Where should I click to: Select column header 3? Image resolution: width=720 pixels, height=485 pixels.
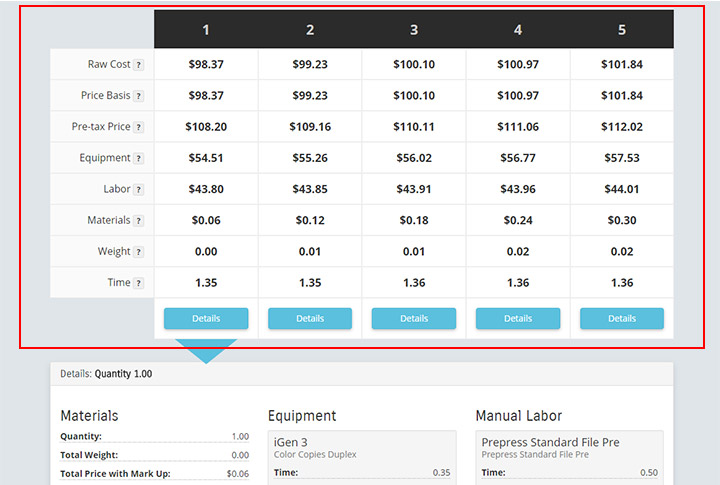tap(414, 30)
